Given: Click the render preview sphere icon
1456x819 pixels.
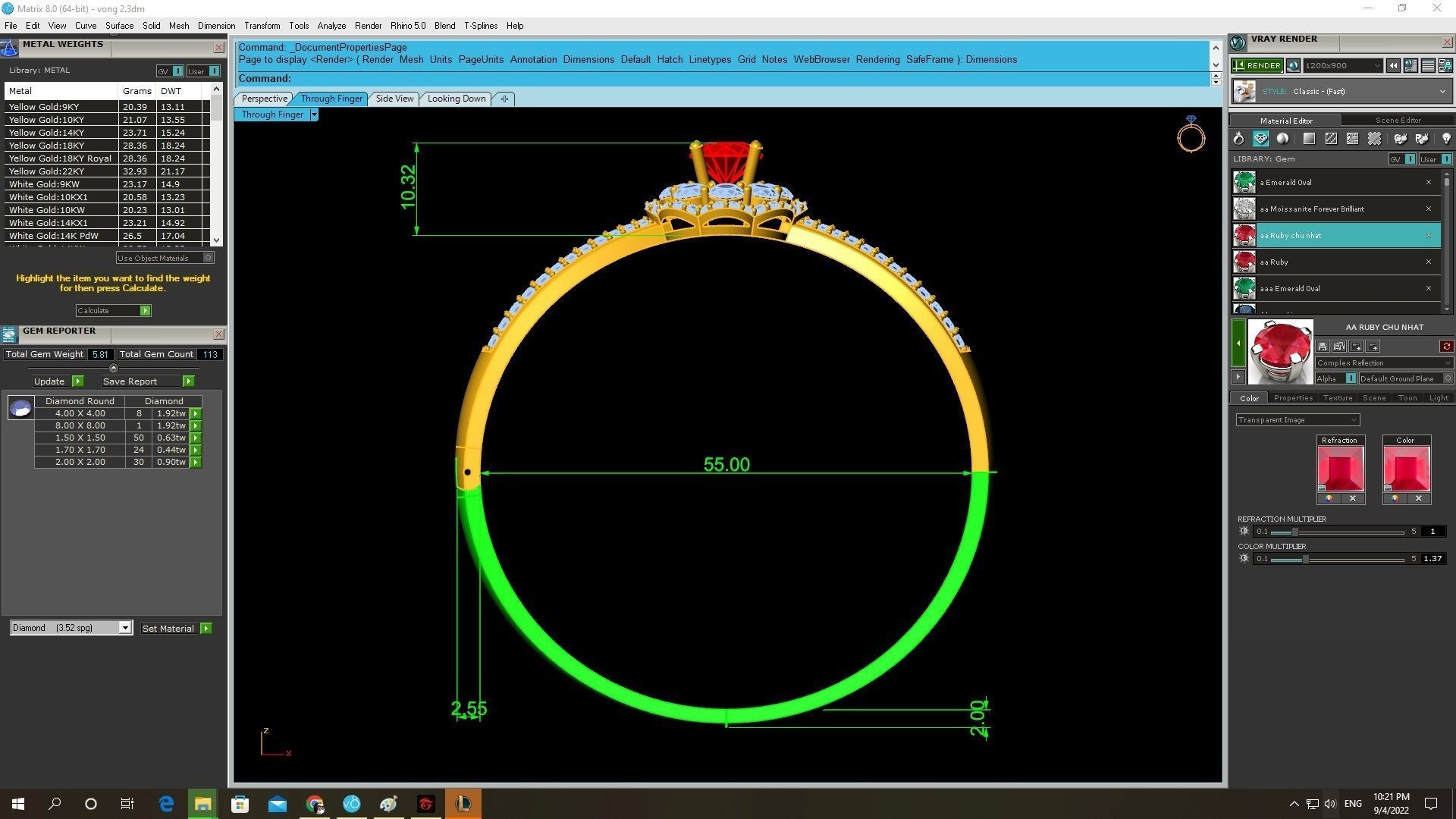Looking at the screenshot, I should point(1294,66).
